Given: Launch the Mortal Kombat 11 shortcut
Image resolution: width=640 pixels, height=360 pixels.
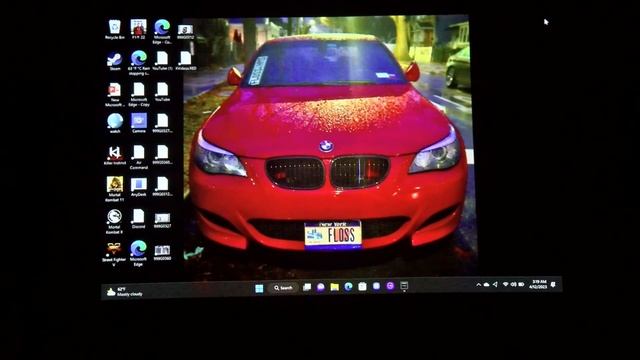Looking at the screenshot, I should click(115, 189).
